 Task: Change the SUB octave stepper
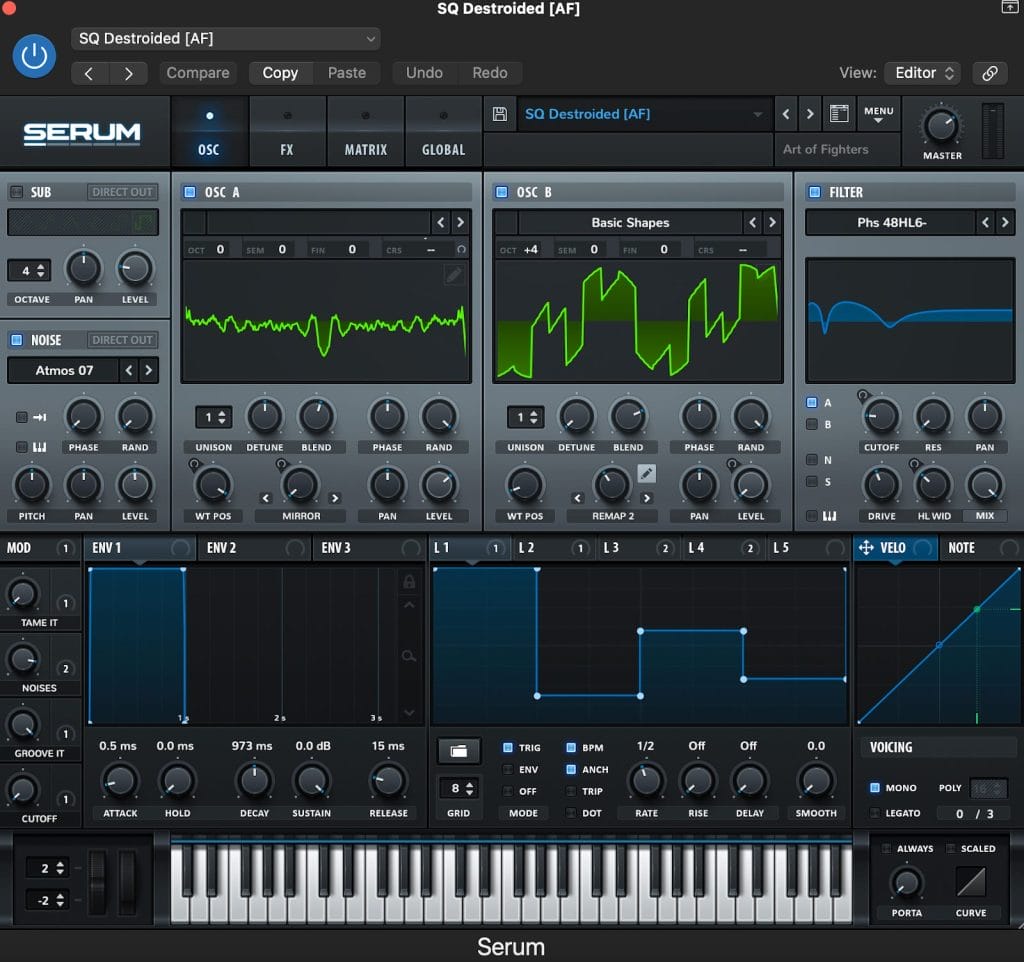pyautogui.click(x=30, y=270)
